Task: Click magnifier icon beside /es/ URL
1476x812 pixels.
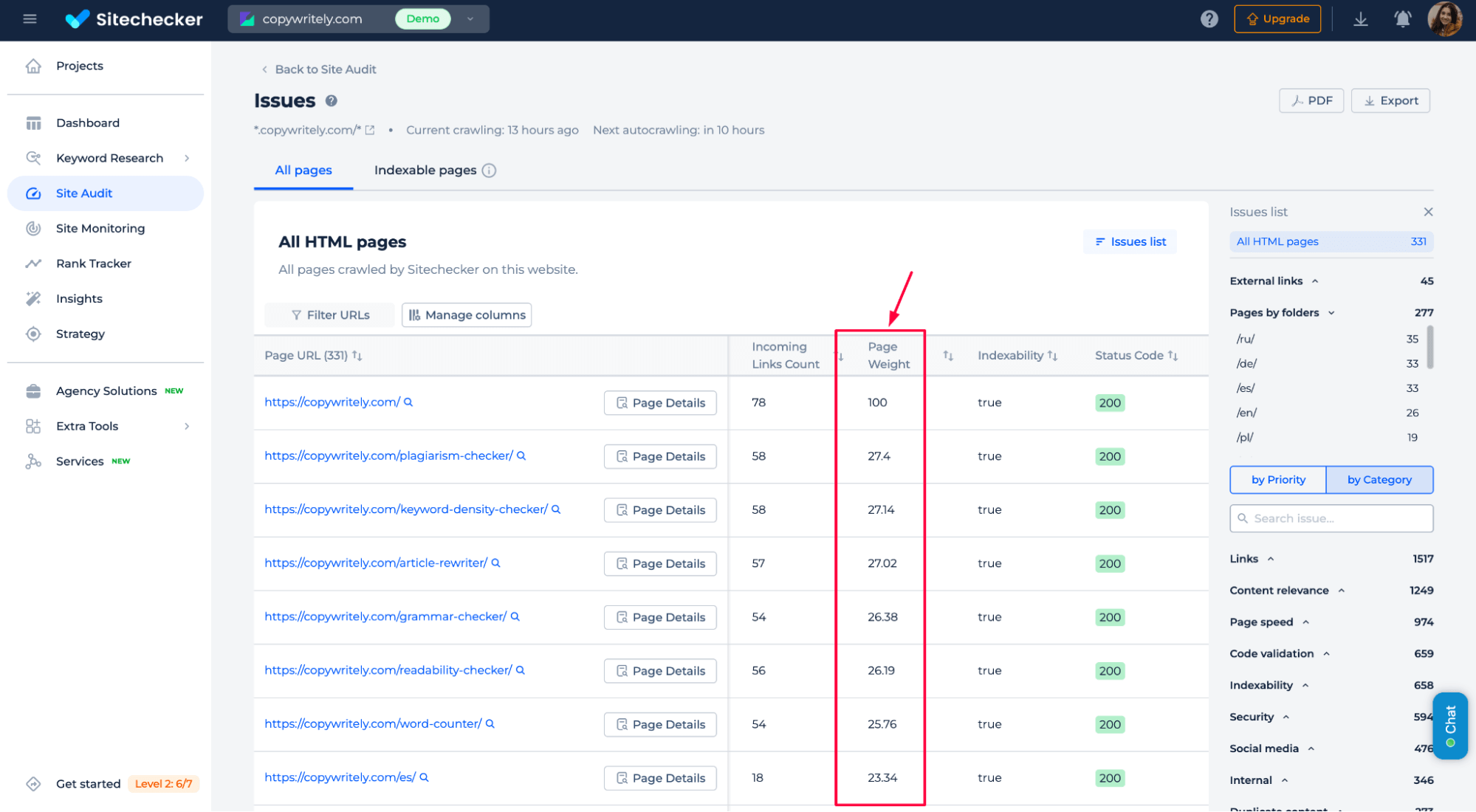Action: pyautogui.click(x=425, y=777)
